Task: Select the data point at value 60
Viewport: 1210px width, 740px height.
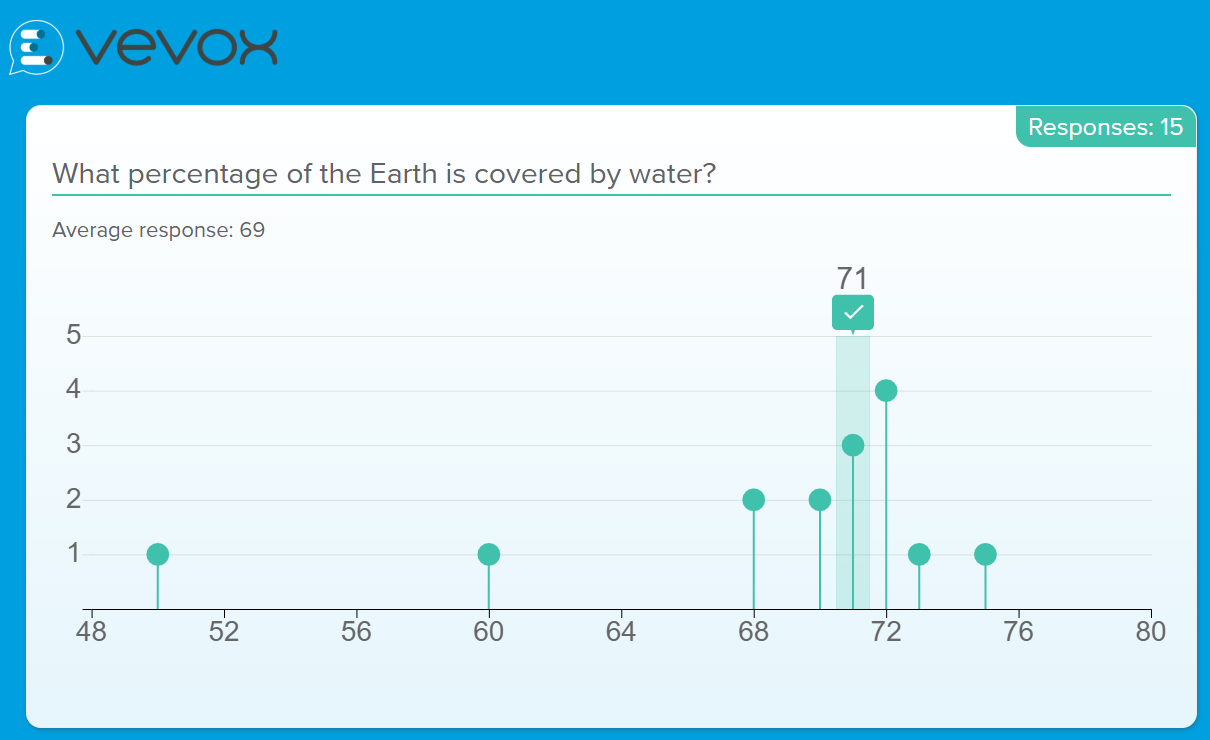Action: [x=488, y=554]
